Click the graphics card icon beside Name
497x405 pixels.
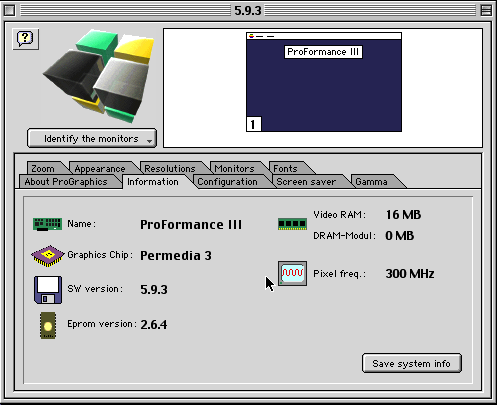pos(47,224)
